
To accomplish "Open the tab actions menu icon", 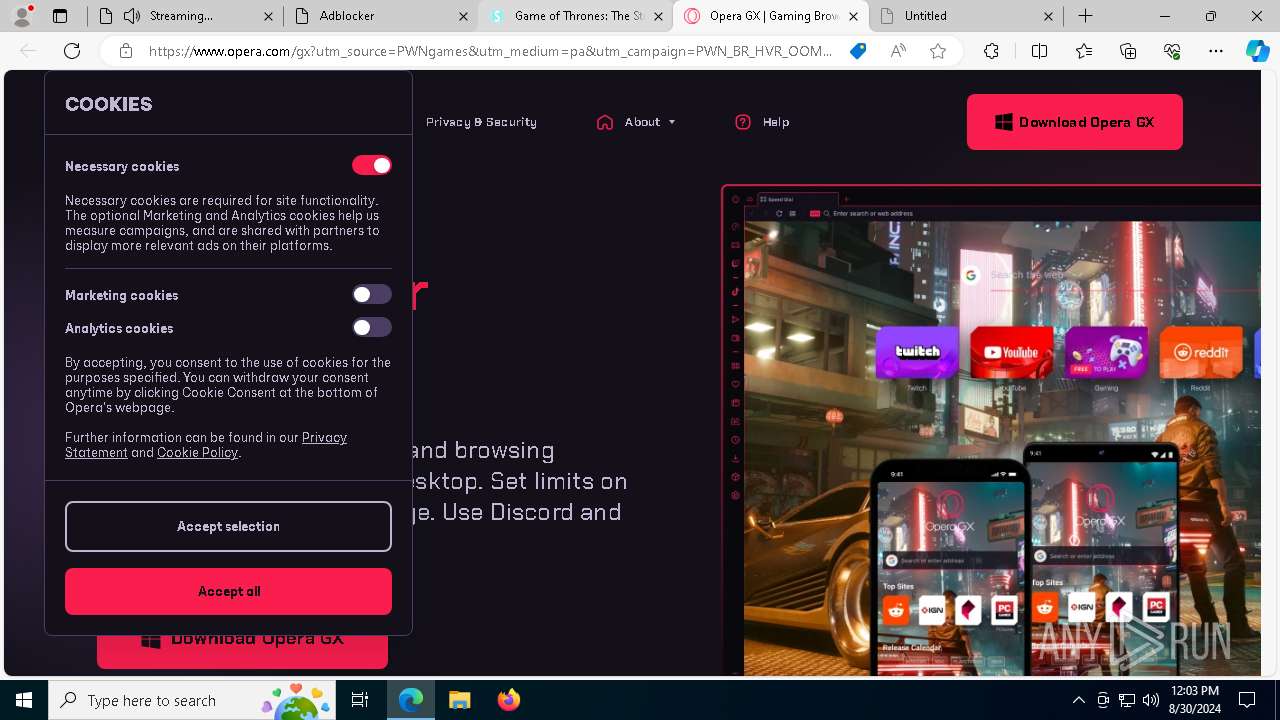I will tap(60, 16).
